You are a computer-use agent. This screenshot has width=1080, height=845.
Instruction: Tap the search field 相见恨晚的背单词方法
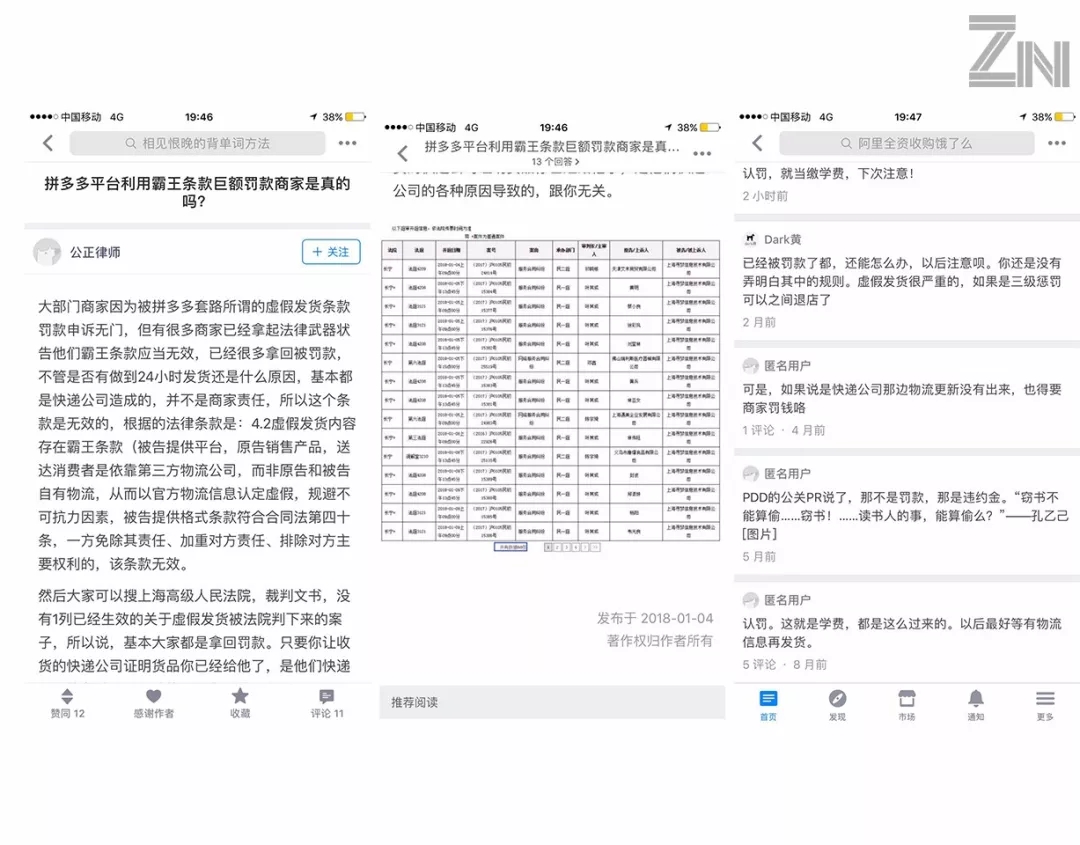coord(198,143)
